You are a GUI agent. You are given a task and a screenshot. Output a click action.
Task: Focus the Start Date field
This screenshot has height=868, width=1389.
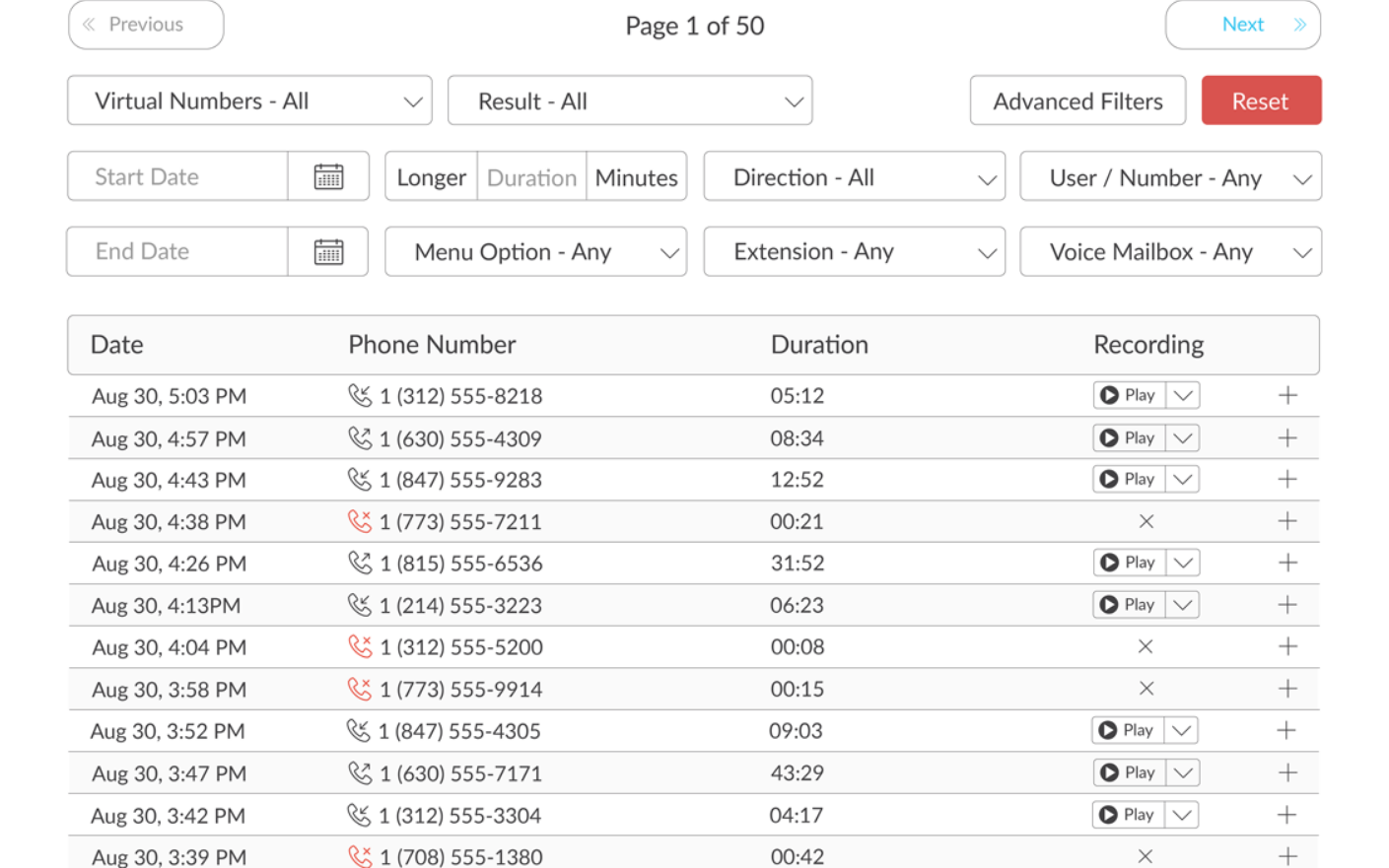pyautogui.click(x=177, y=176)
